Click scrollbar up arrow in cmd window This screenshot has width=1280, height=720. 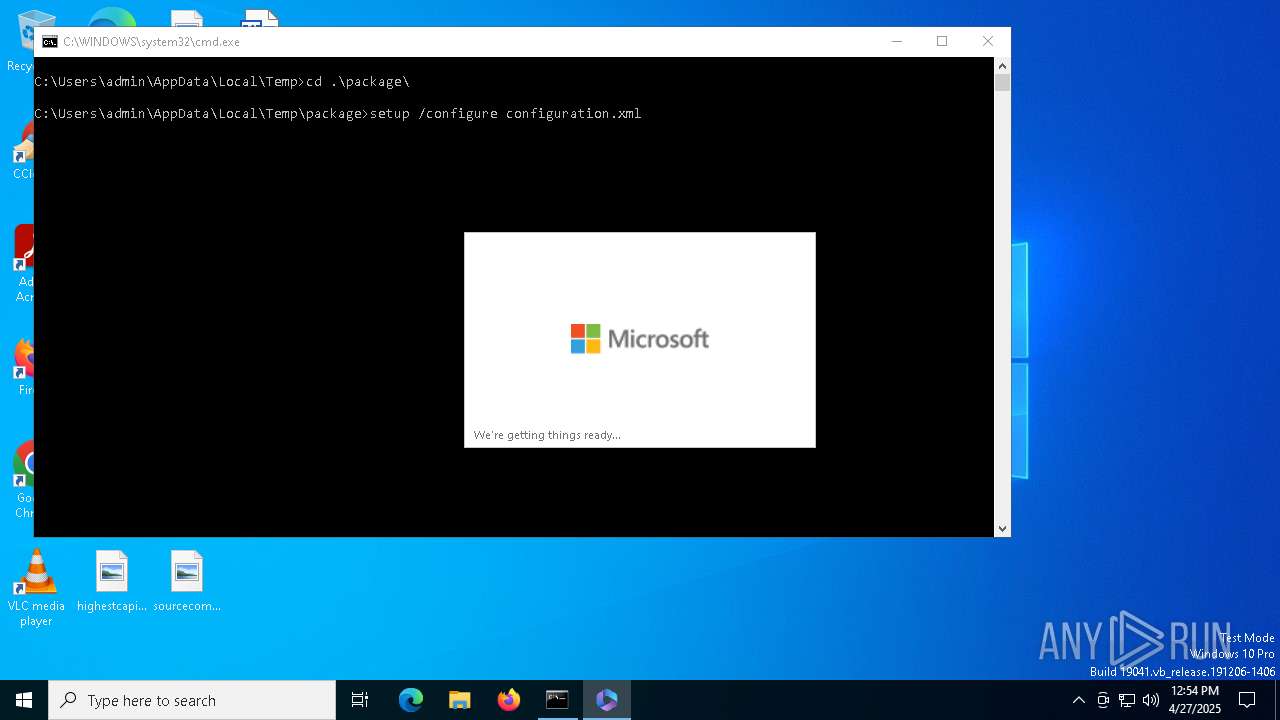(1002, 65)
